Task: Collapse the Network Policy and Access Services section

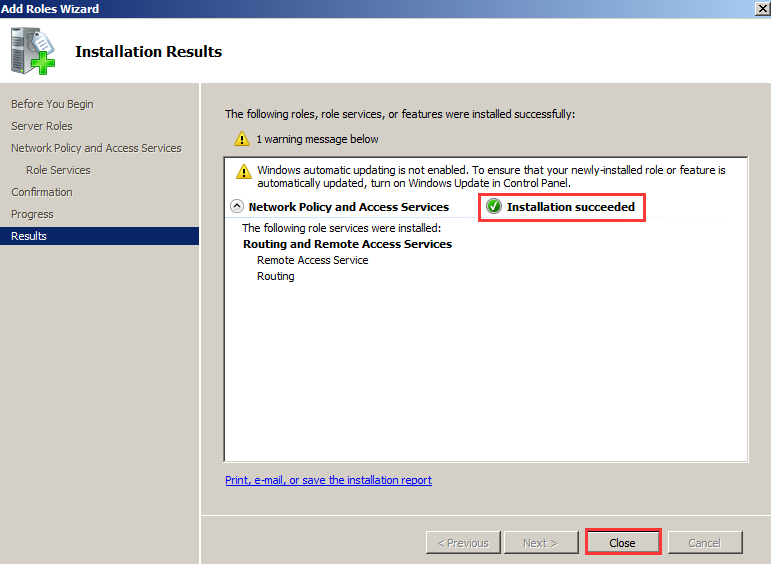Action: point(237,206)
